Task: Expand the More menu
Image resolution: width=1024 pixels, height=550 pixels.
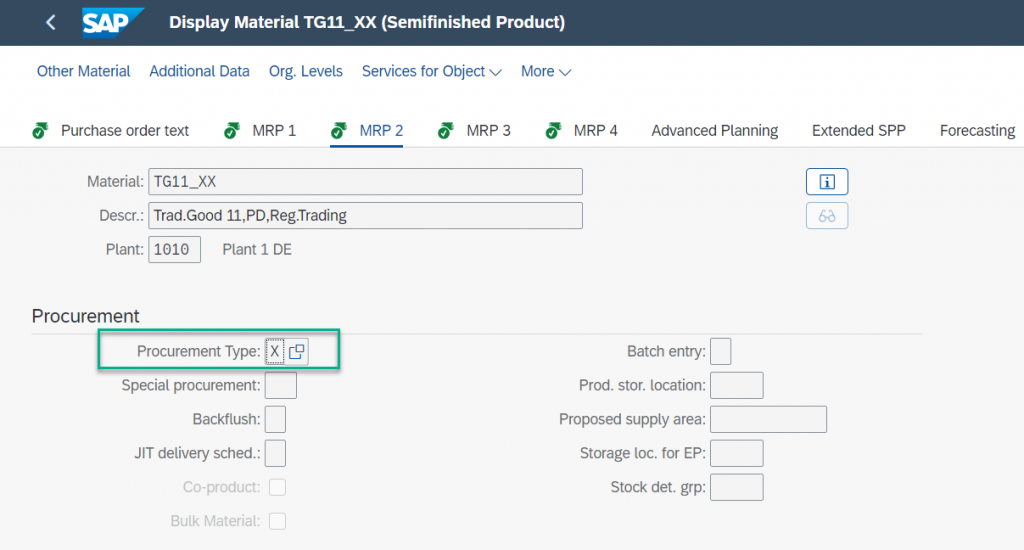Action: click(x=546, y=71)
